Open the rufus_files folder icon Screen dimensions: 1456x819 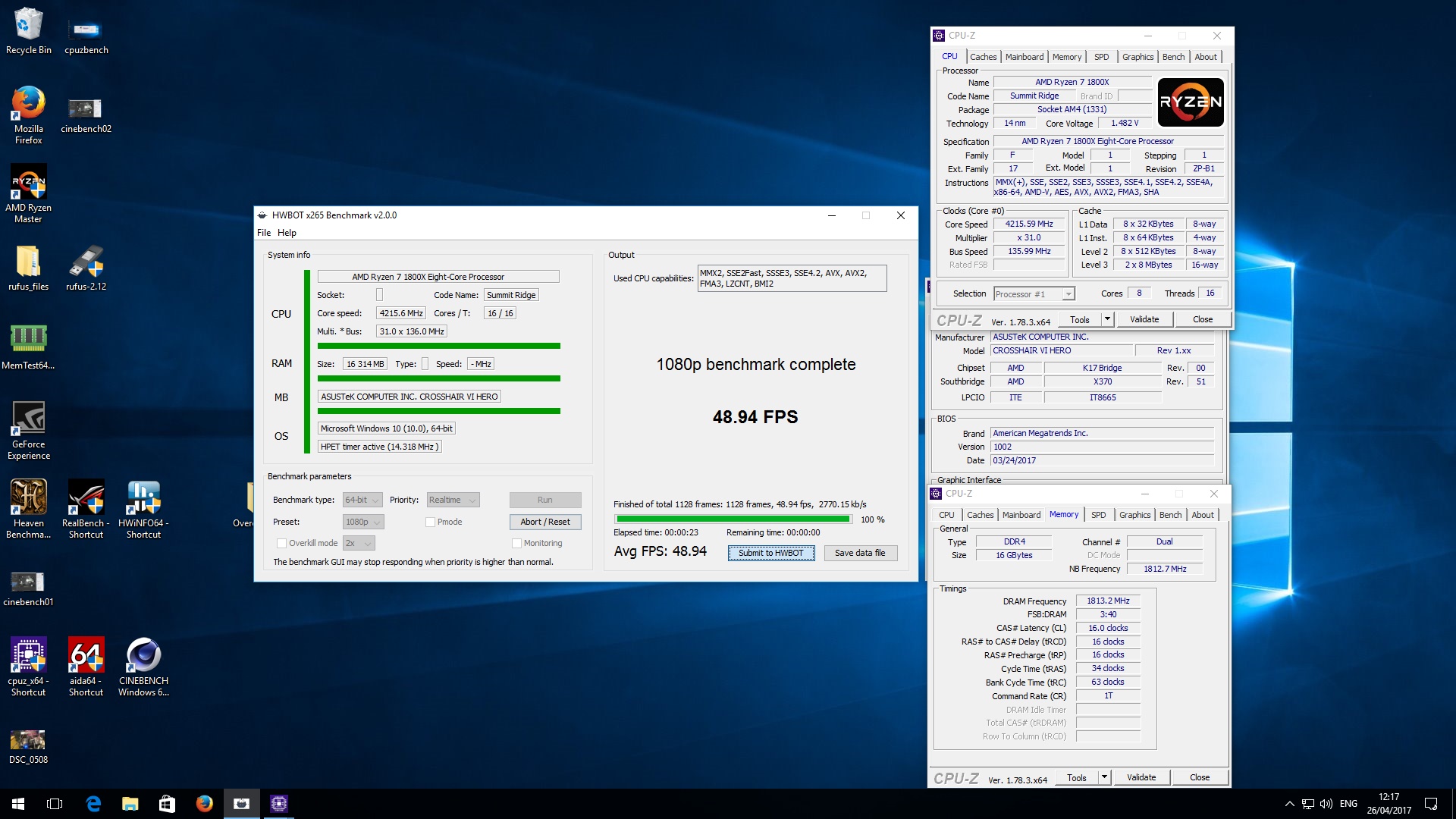coord(29,268)
